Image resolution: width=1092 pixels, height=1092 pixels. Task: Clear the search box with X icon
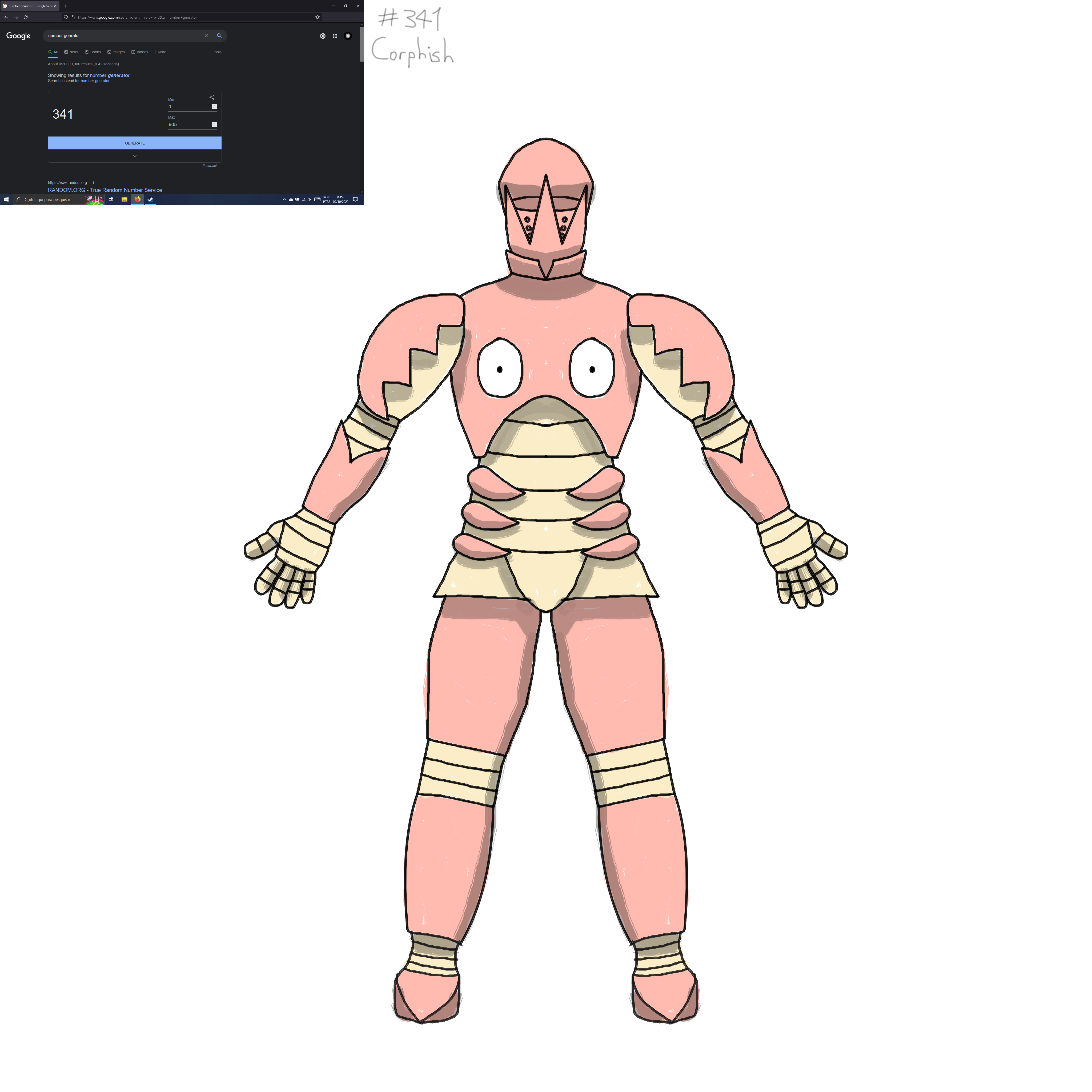[x=206, y=36]
